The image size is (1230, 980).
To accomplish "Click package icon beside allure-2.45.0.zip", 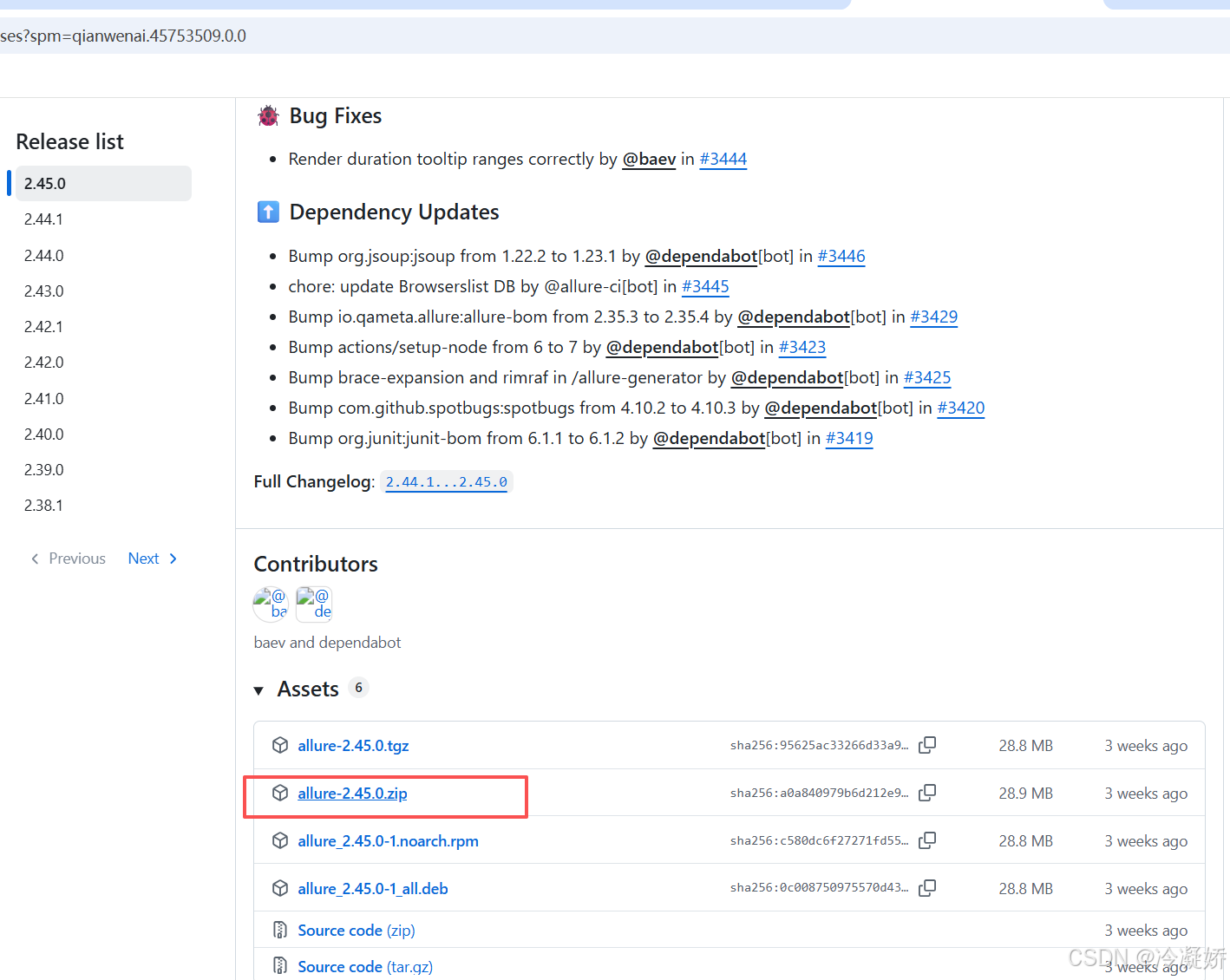I will point(280,793).
